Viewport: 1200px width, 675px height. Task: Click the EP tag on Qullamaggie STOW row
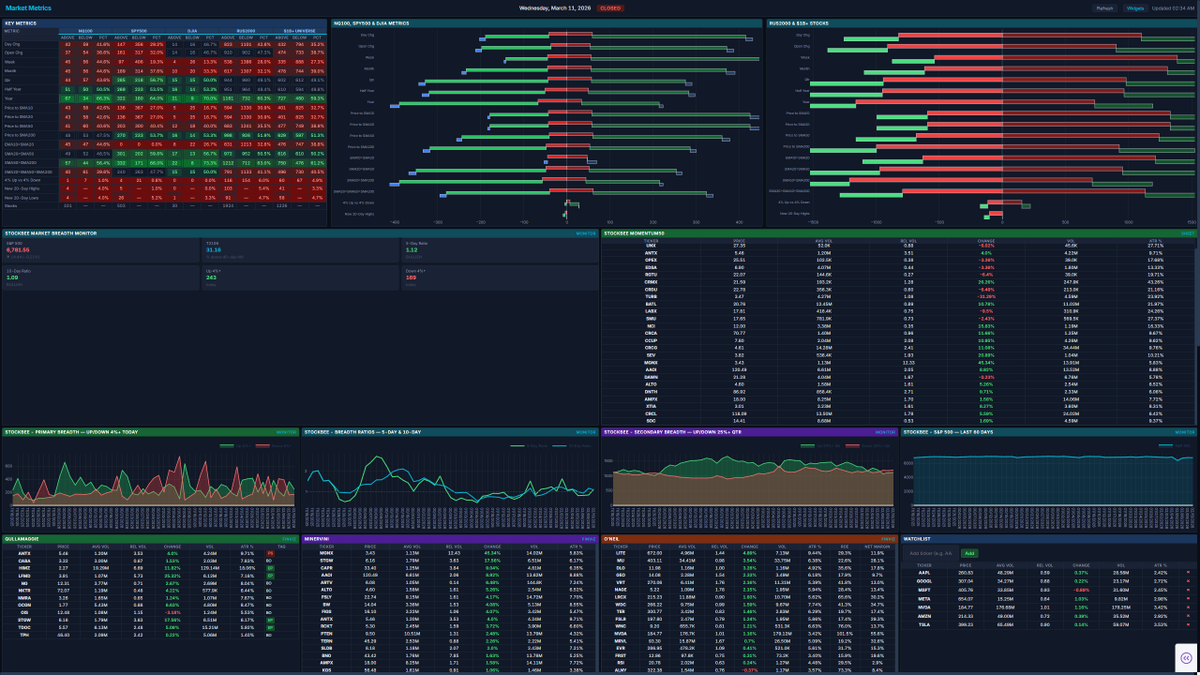[270, 620]
